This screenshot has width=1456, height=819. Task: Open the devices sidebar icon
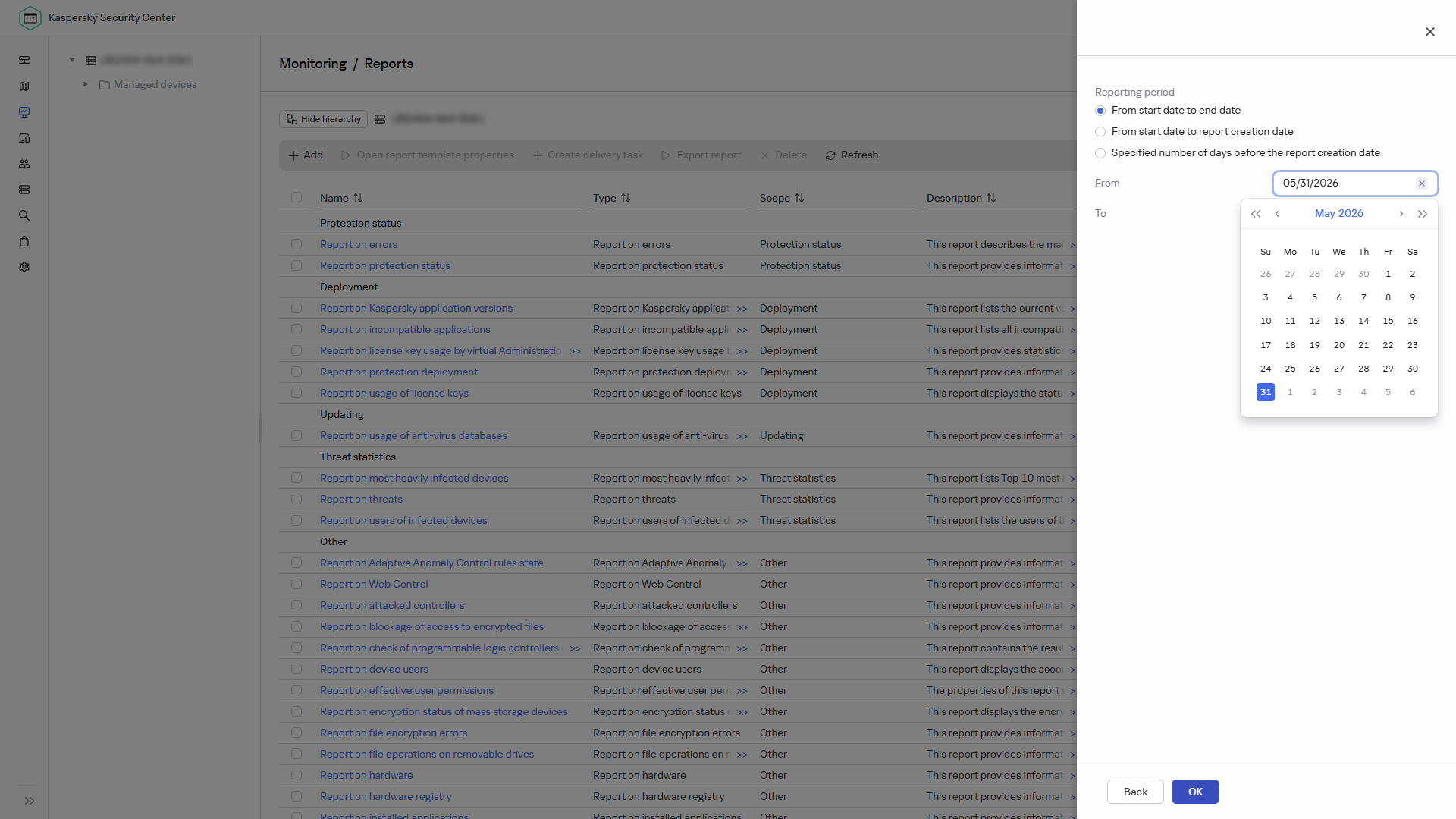pyautogui.click(x=24, y=138)
